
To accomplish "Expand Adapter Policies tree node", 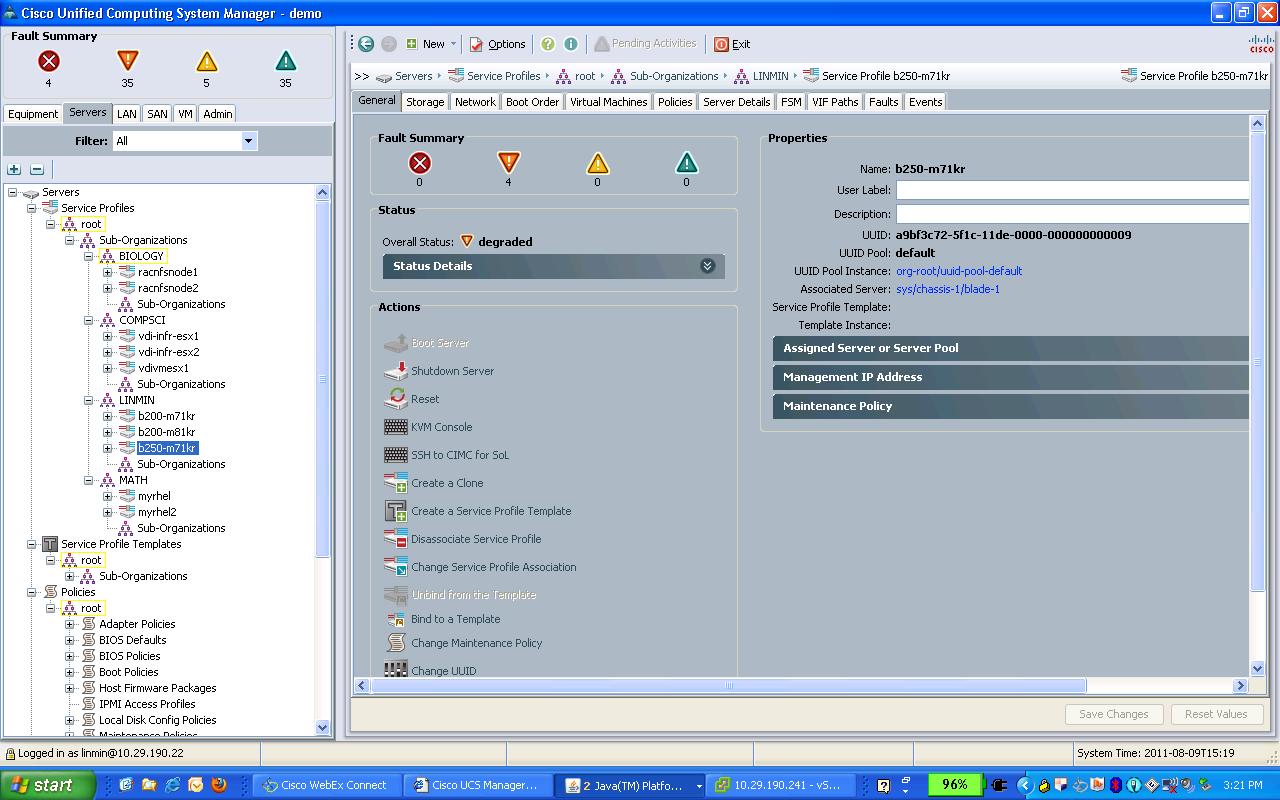I will point(69,624).
